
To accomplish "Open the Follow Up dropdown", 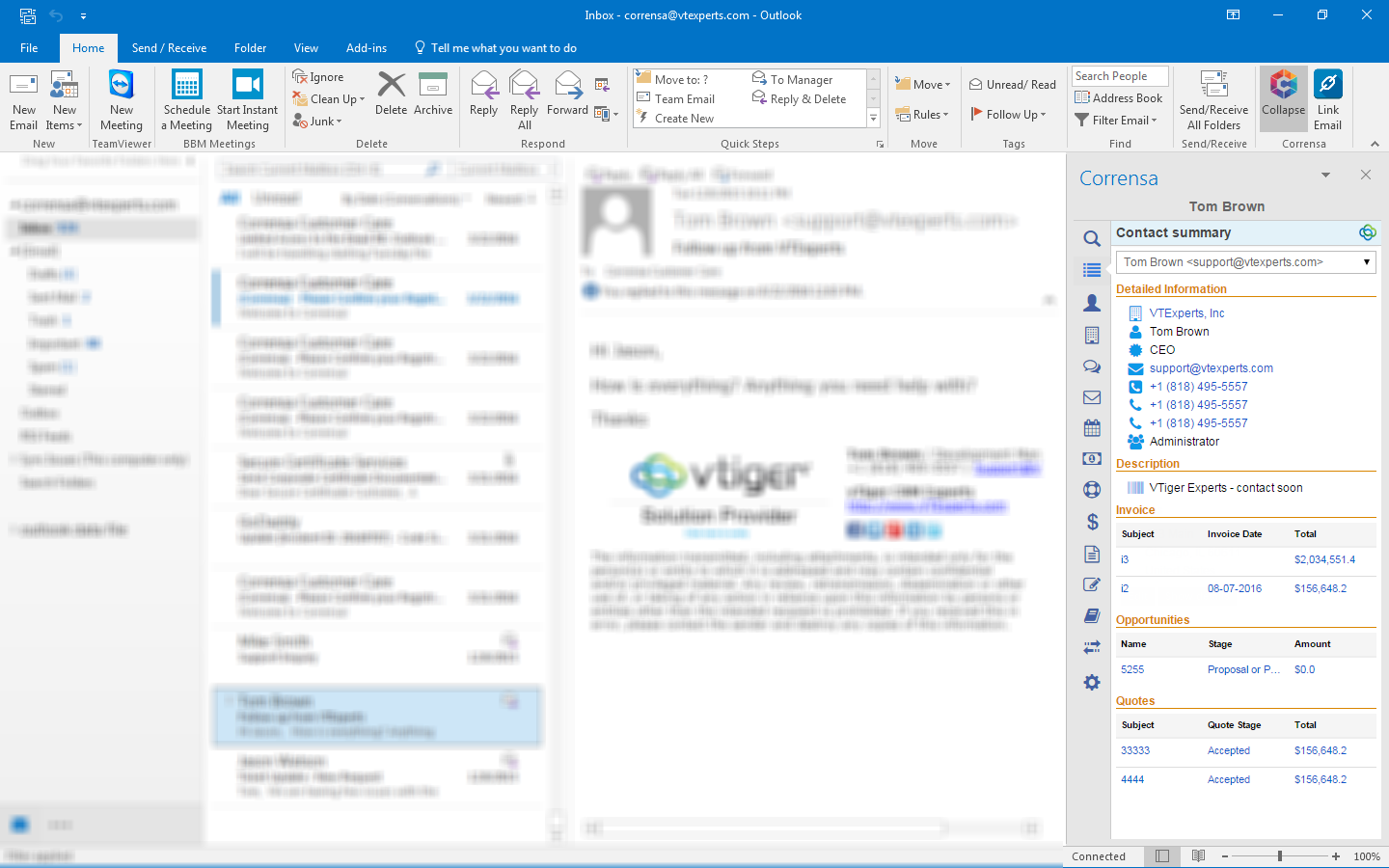I will [1008, 115].
